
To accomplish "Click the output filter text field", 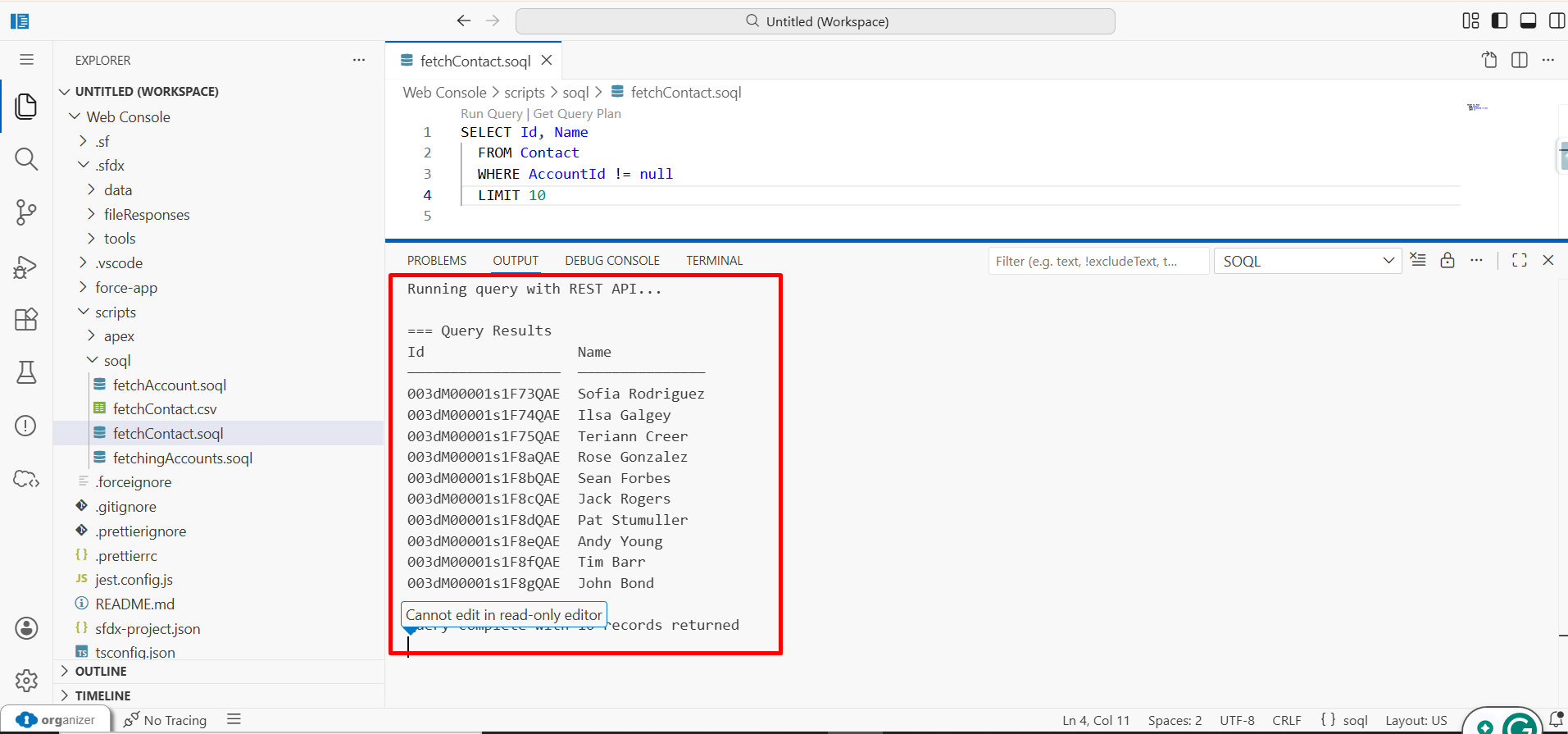I will click(x=1098, y=261).
